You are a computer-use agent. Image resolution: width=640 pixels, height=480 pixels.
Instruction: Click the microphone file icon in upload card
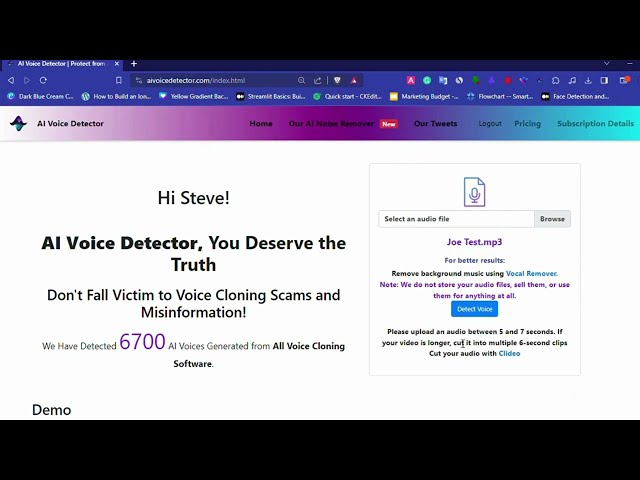click(x=474, y=192)
